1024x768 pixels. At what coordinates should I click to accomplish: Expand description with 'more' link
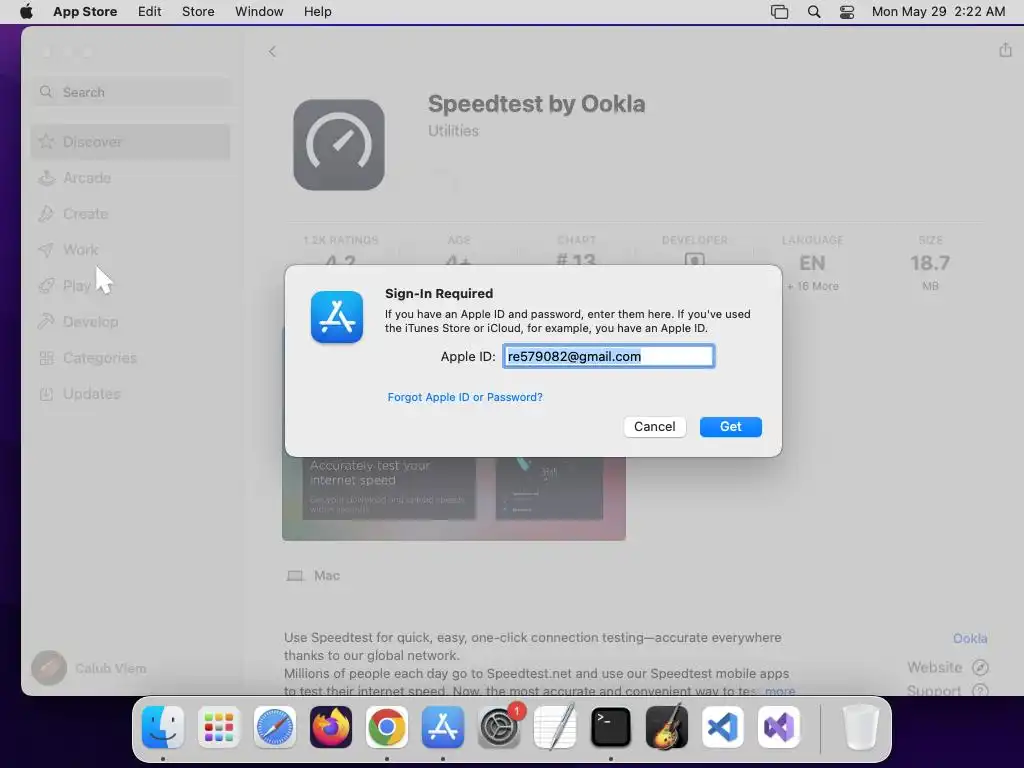780,690
